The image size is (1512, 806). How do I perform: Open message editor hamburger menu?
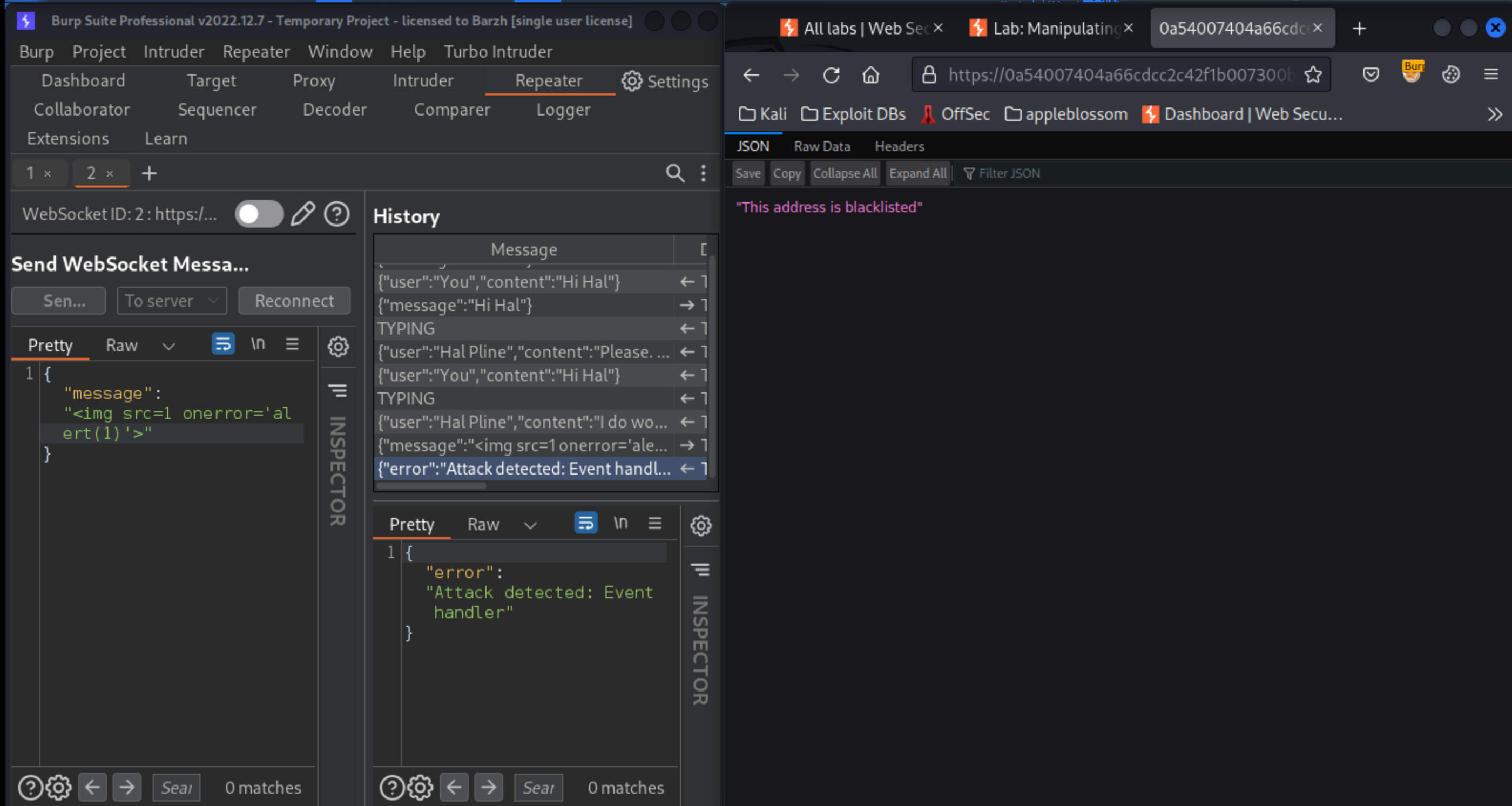point(292,344)
